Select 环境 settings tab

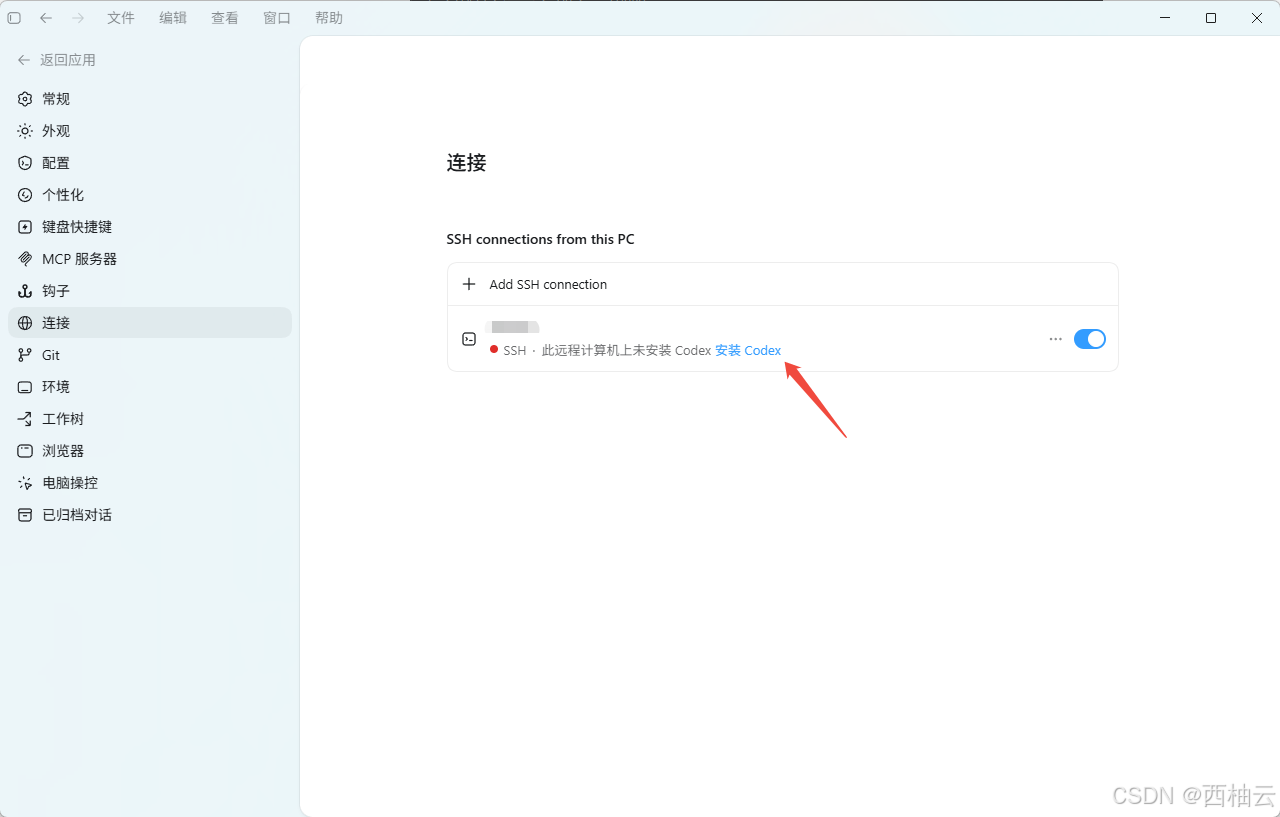(150, 387)
